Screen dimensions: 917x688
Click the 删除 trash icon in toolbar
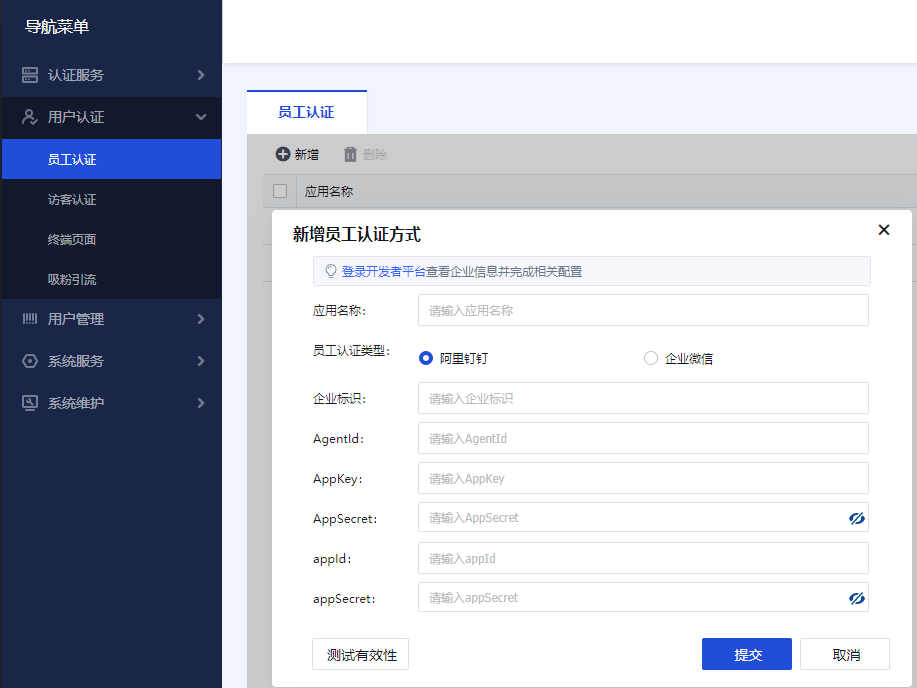point(350,154)
